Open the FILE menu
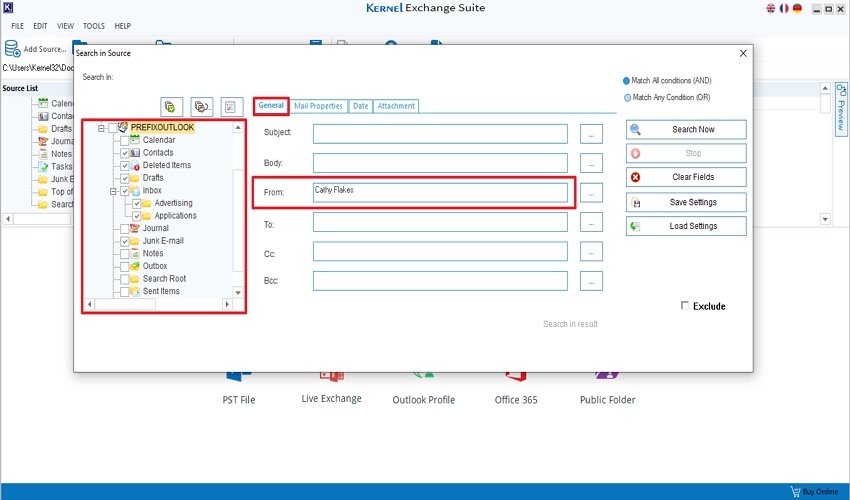This screenshot has width=850, height=500. [x=17, y=26]
